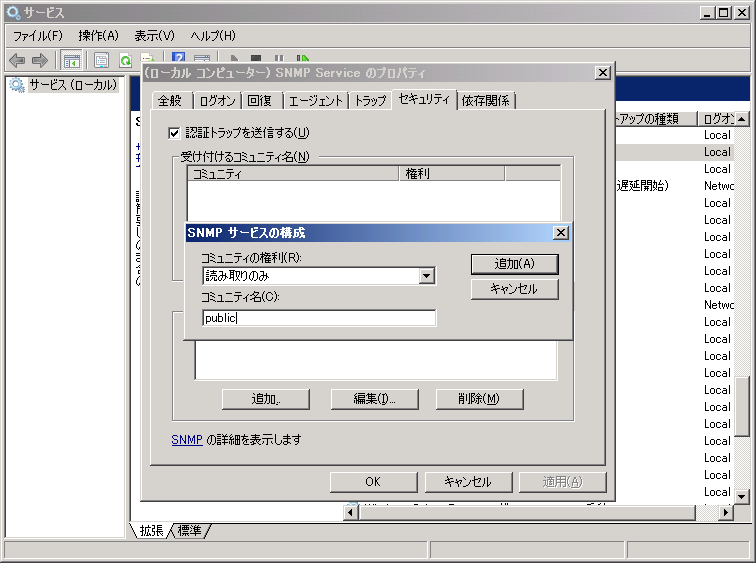Image resolution: width=756 pixels, height=563 pixels.
Task: Click キャンセル at properties dialog bottom
Action: pyautogui.click(x=468, y=482)
